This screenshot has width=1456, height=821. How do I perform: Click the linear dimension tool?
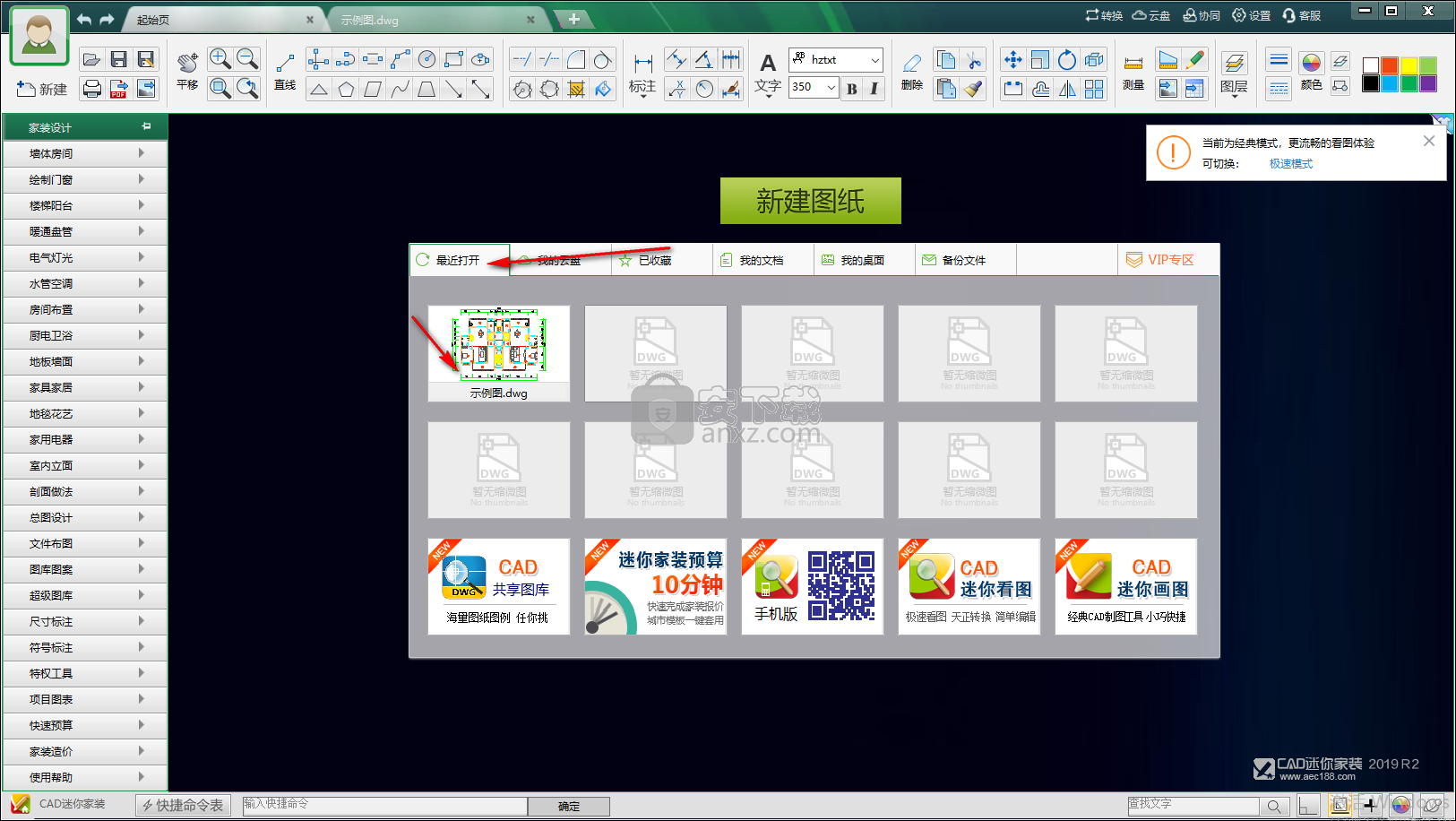coord(642,63)
